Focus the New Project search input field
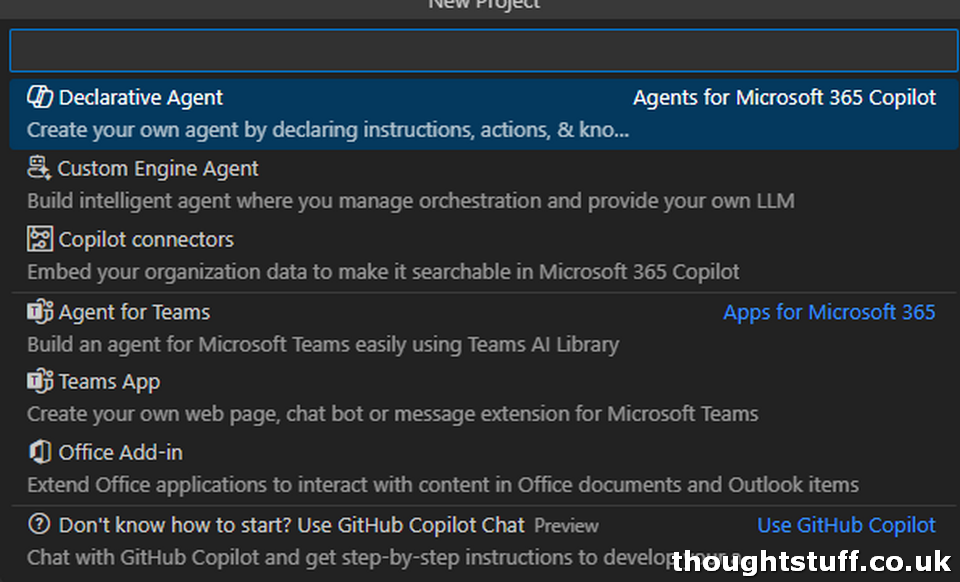Image resolution: width=960 pixels, height=582 pixels. tap(484, 50)
